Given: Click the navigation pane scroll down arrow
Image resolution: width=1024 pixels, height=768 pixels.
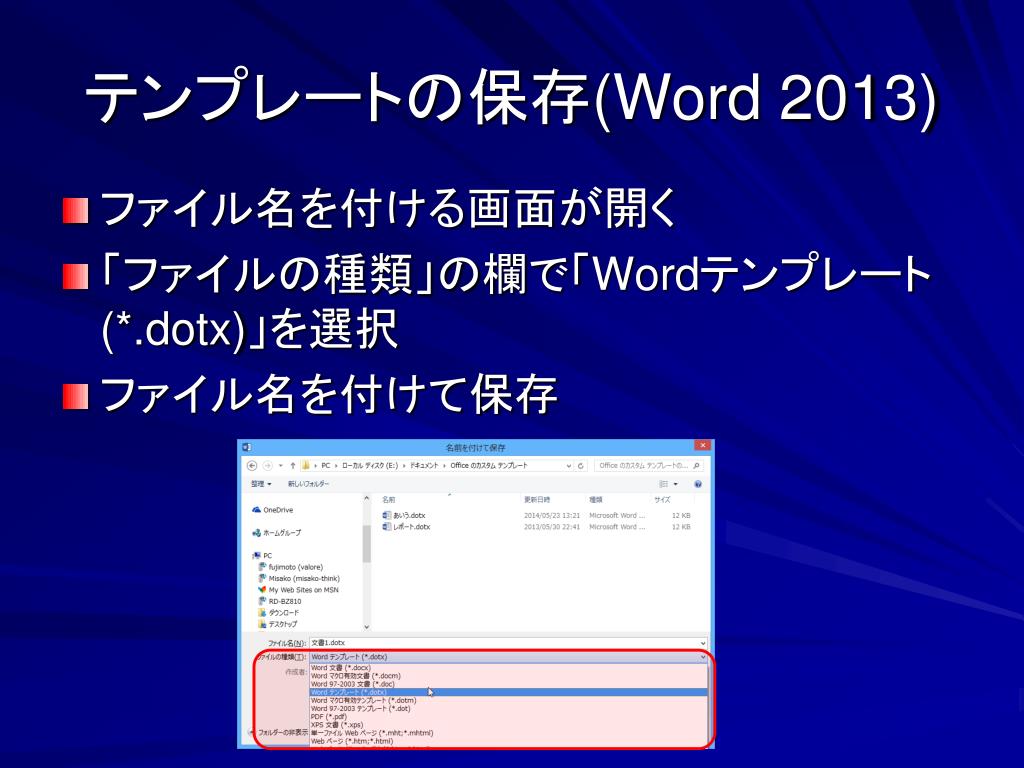Looking at the screenshot, I should [x=366, y=627].
